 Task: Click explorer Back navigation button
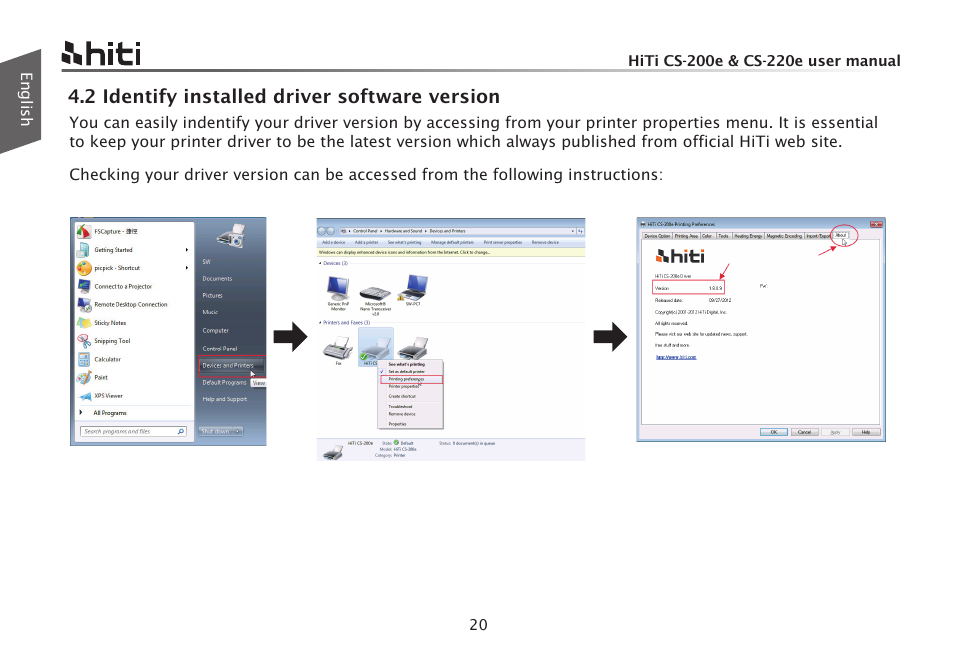pos(322,231)
